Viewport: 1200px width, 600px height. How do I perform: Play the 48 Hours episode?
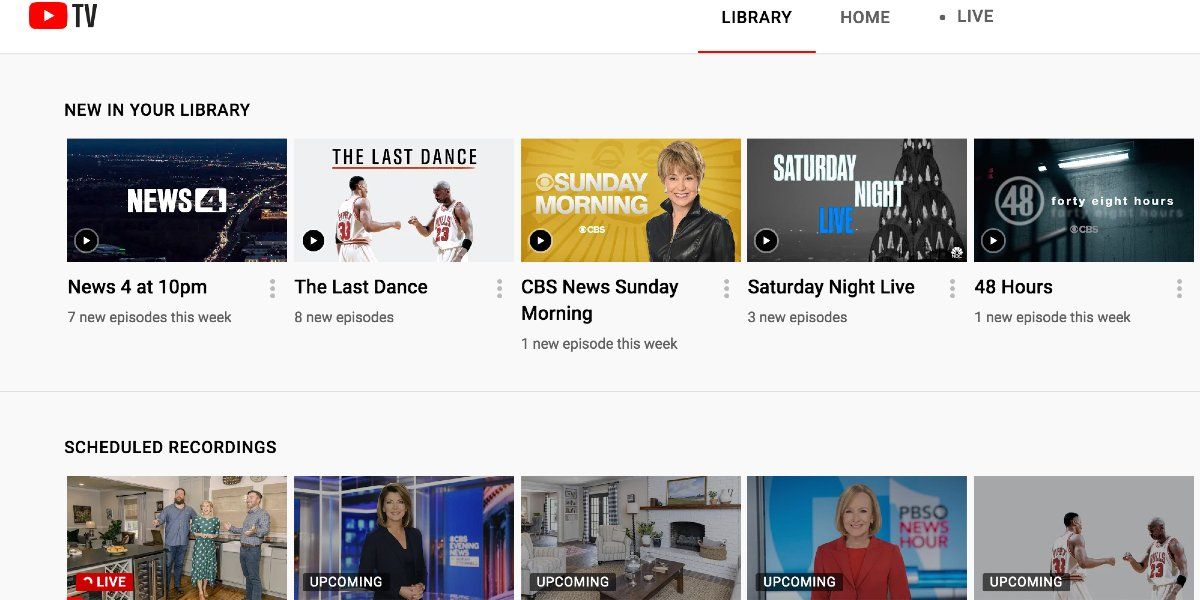coord(994,240)
